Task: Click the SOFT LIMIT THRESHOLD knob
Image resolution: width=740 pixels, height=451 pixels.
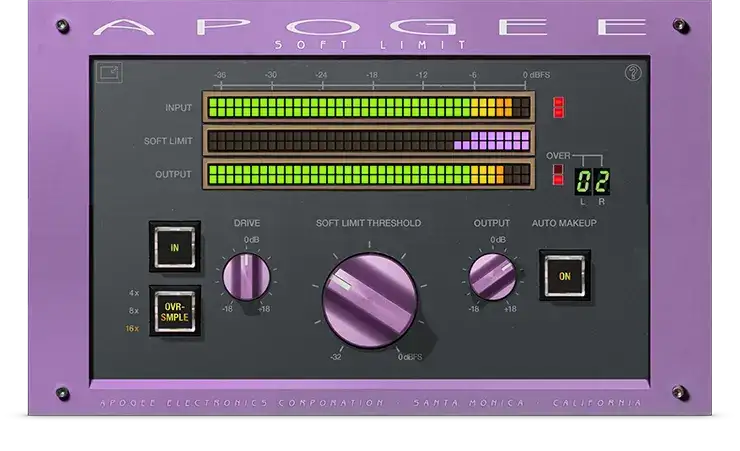Action: point(370,301)
